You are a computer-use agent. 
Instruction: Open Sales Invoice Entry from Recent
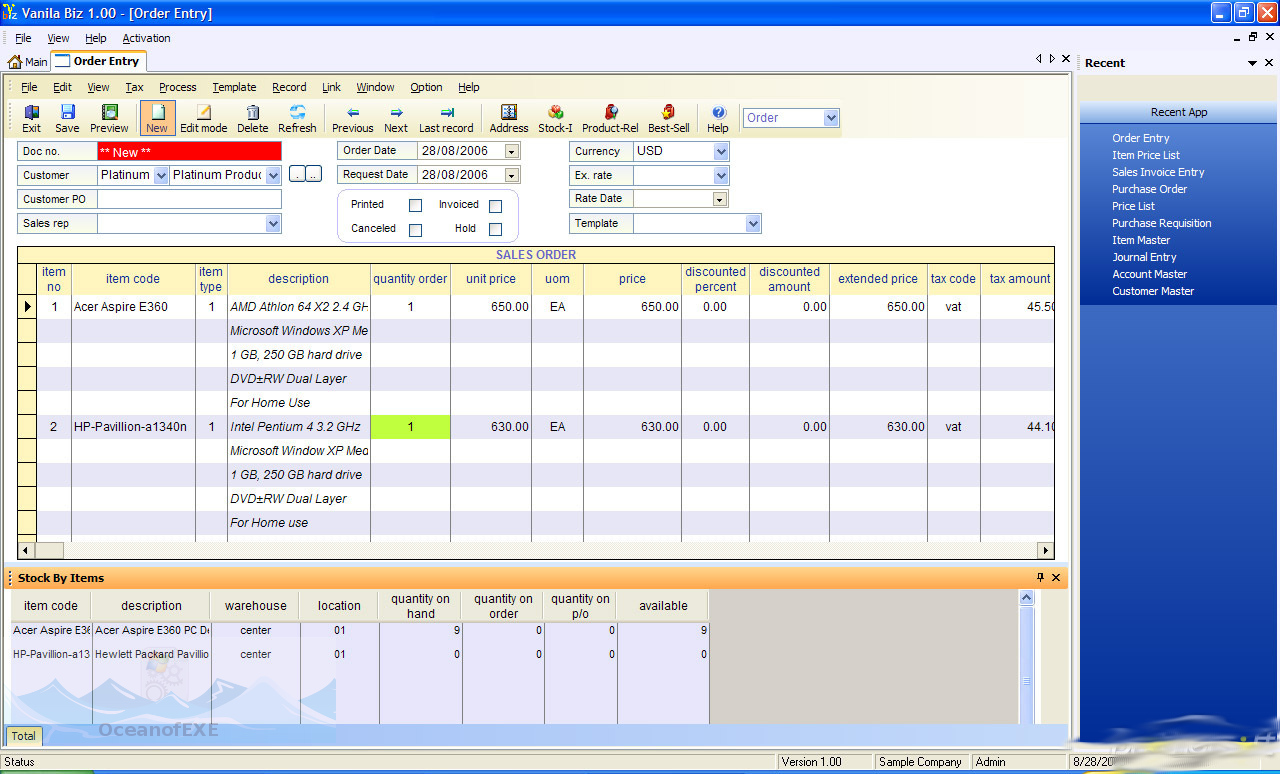(1158, 172)
